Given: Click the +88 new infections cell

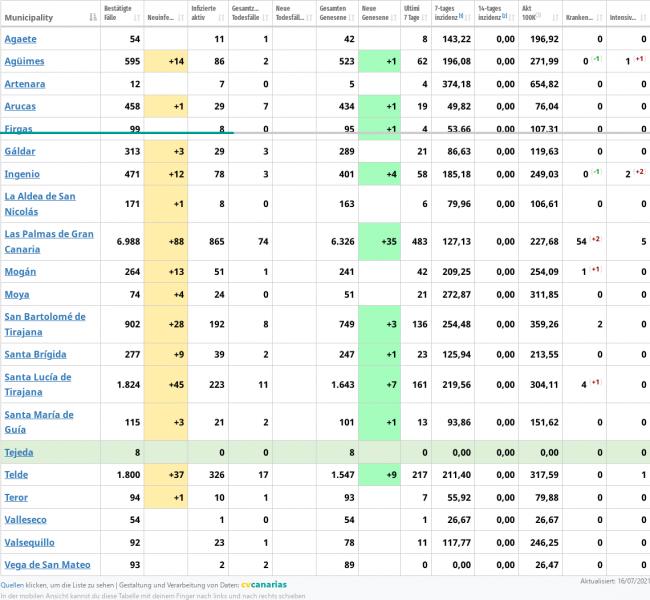Looking at the screenshot, I should 165,241.
